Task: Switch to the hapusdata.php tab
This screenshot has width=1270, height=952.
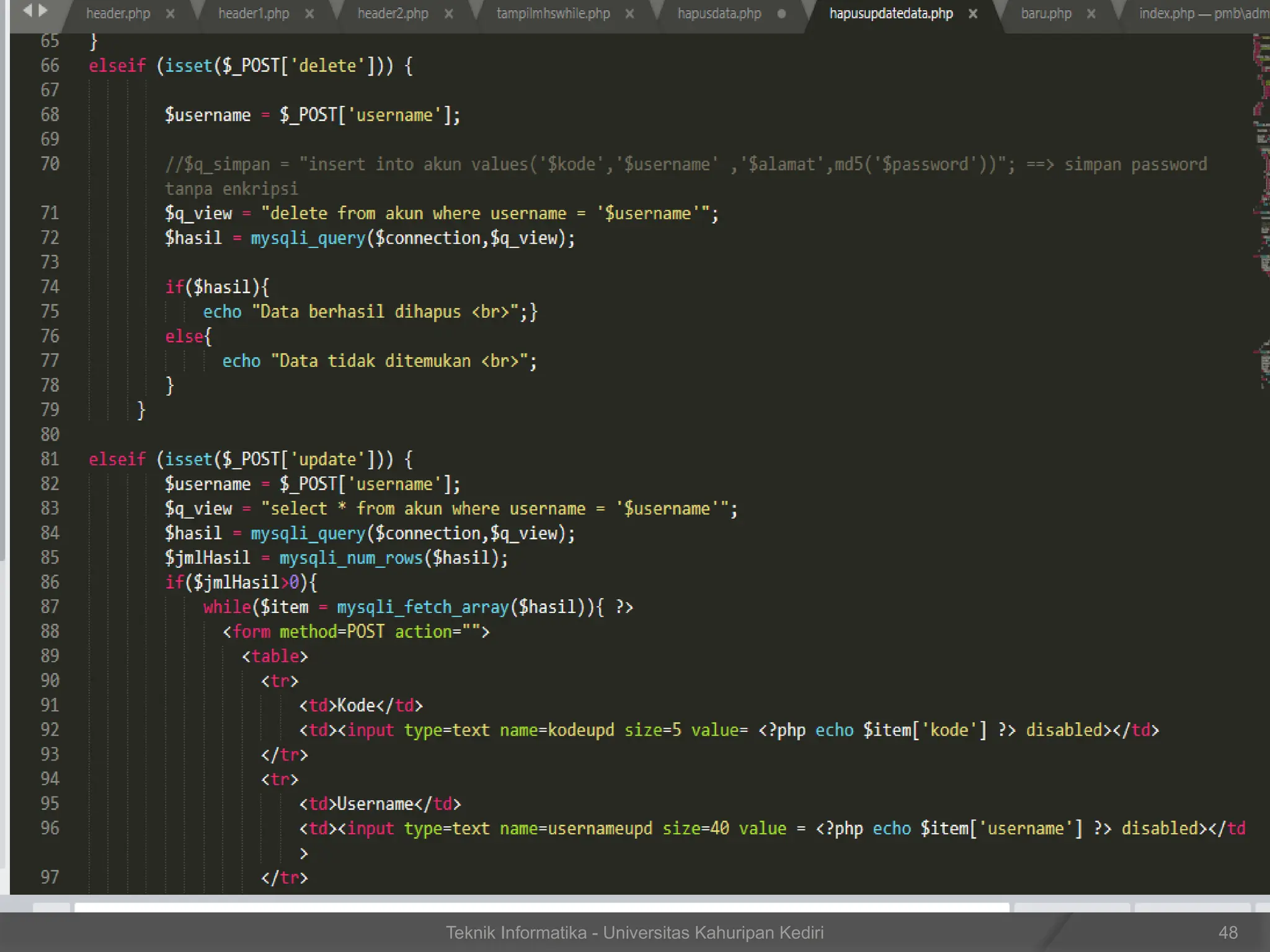Action: tap(719, 14)
